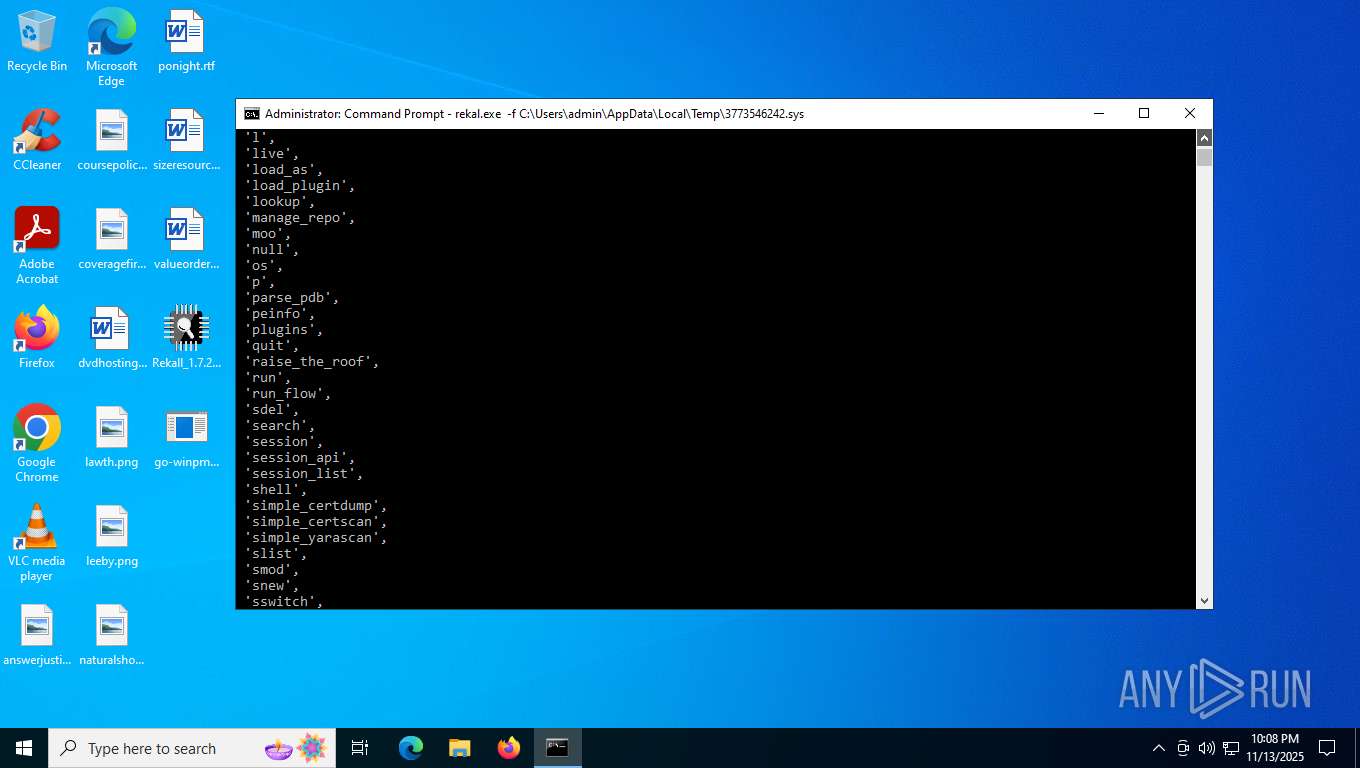This screenshot has height=768, width=1360.
Task: Click the 'manage_repo' console line
Action: click(300, 218)
